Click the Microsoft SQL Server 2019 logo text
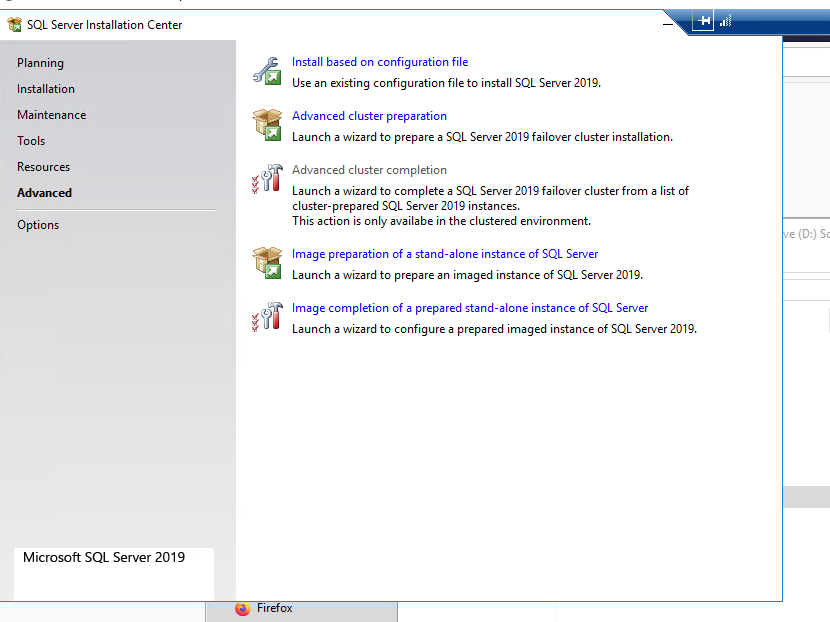Viewport: 830px width, 622px height. [x=104, y=557]
